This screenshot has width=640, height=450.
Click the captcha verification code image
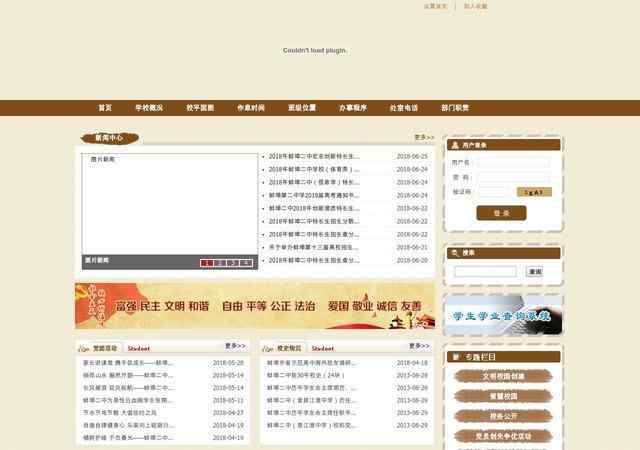click(534, 192)
